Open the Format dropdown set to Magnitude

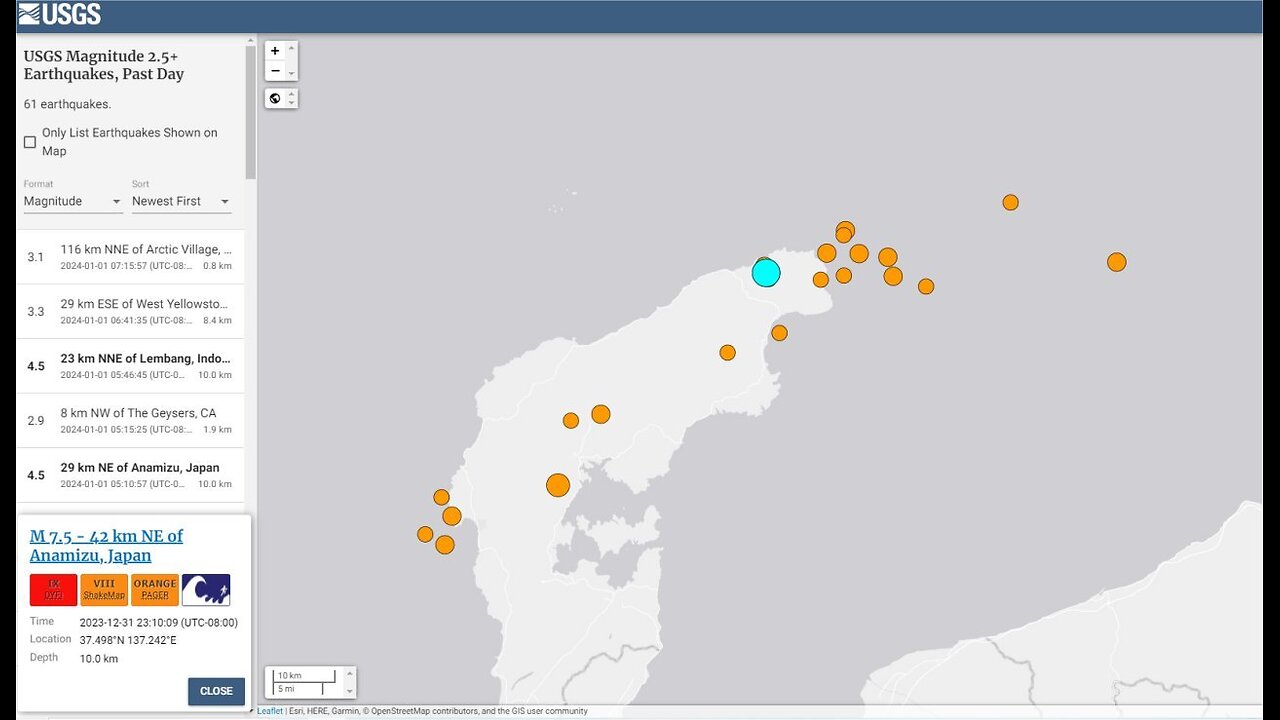click(73, 201)
